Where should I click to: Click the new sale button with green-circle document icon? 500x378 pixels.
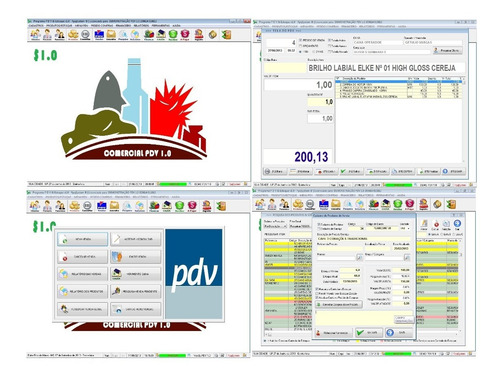[x=82, y=239]
